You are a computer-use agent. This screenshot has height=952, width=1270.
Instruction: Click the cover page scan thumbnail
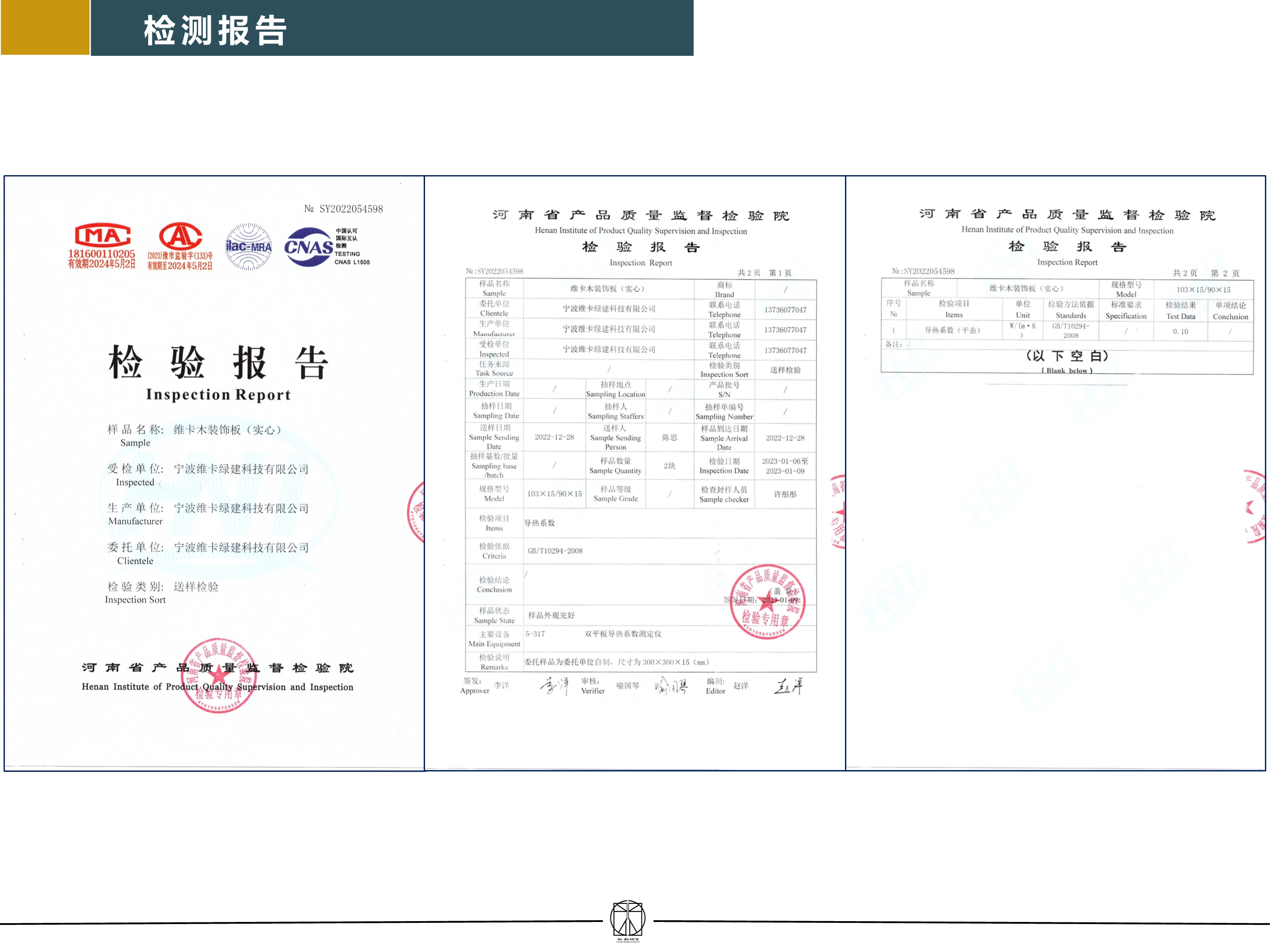[214, 473]
